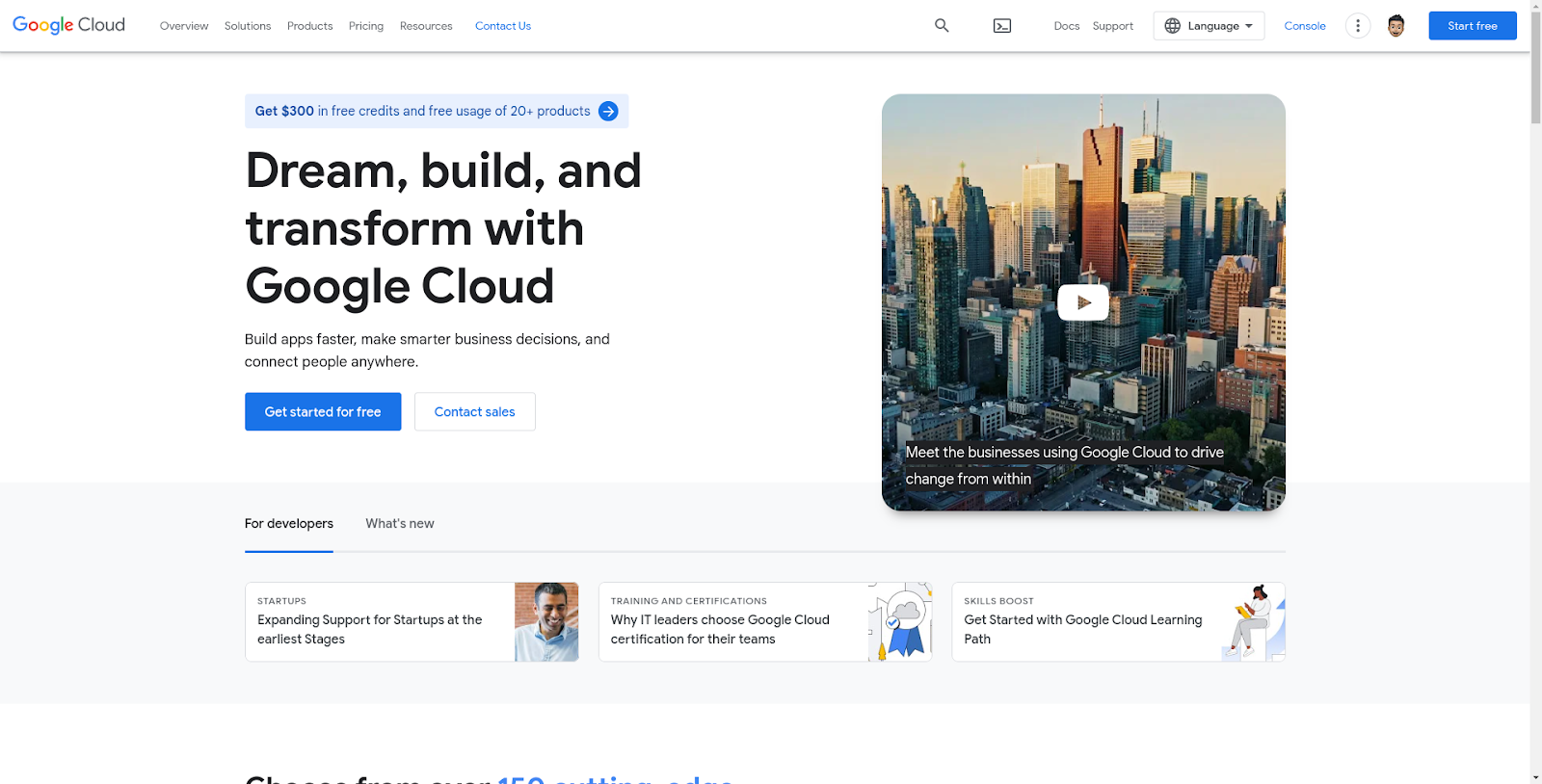The image size is (1542, 784).
Task: Play the video with play button
Action: point(1083,302)
